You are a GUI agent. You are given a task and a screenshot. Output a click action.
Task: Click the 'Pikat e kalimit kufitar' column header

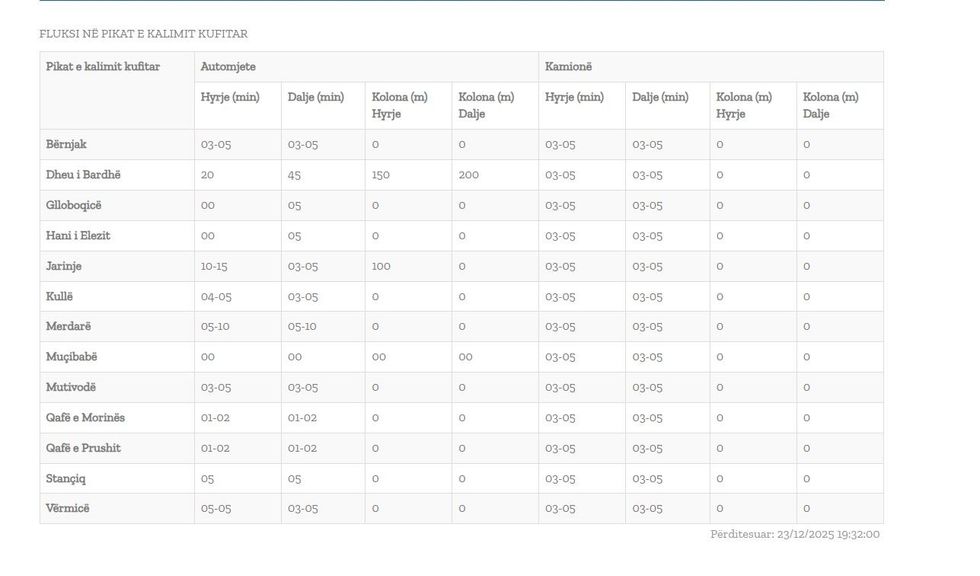coord(103,67)
